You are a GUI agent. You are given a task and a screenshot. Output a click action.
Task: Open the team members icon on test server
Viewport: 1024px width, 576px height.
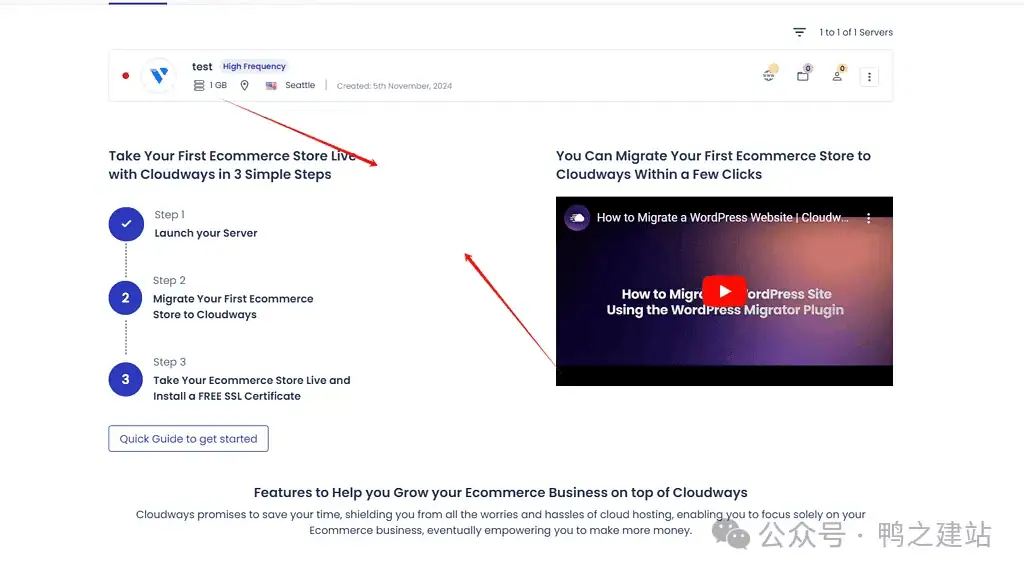[x=837, y=74]
